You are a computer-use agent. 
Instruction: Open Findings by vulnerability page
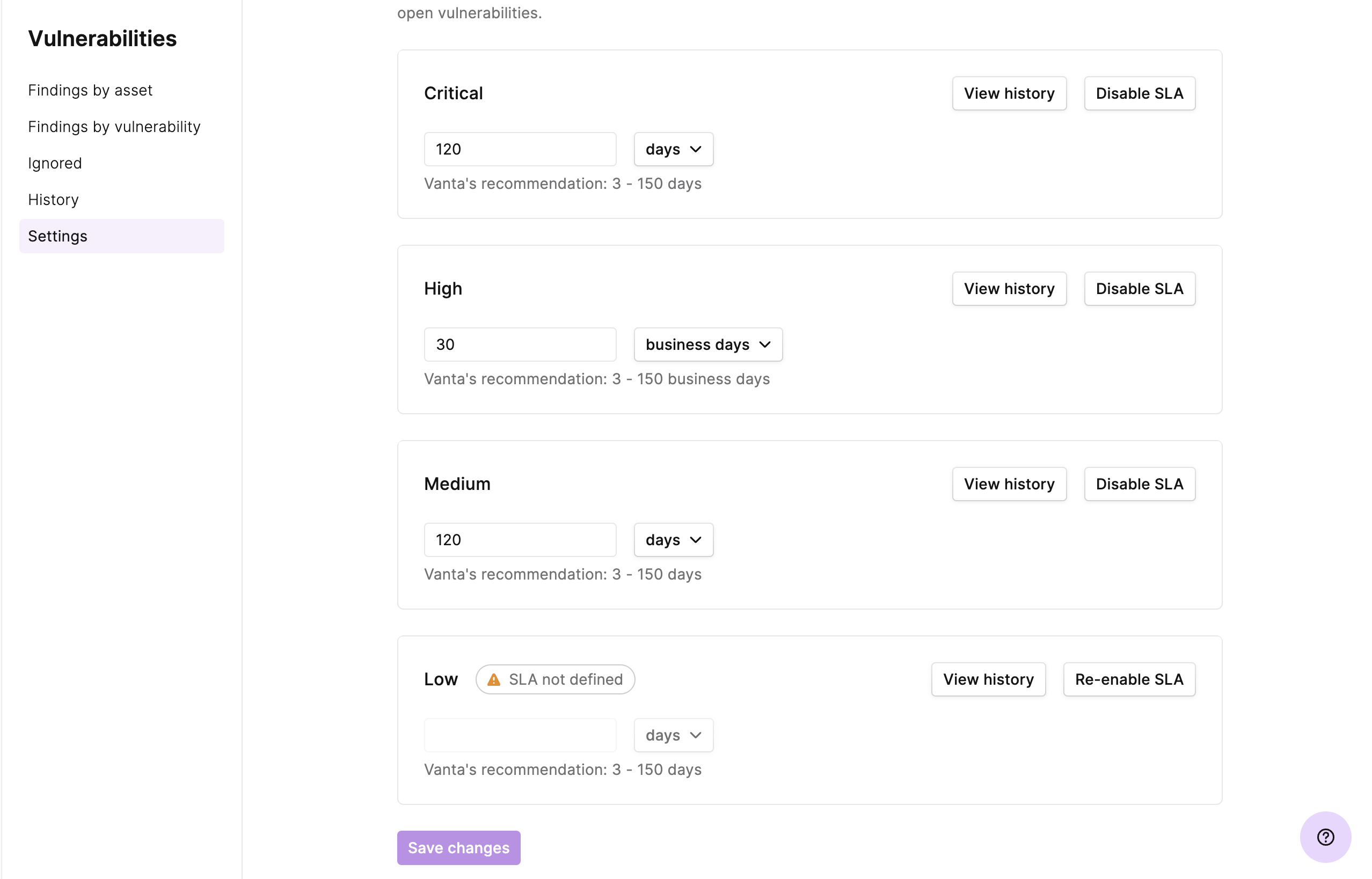(x=114, y=127)
